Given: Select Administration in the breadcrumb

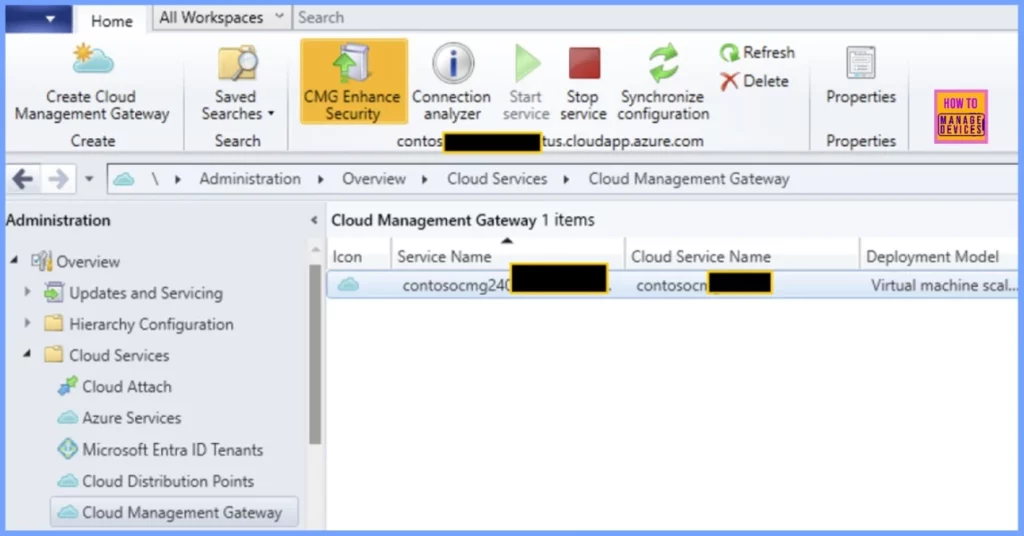Looking at the screenshot, I should pyautogui.click(x=250, y=179).
